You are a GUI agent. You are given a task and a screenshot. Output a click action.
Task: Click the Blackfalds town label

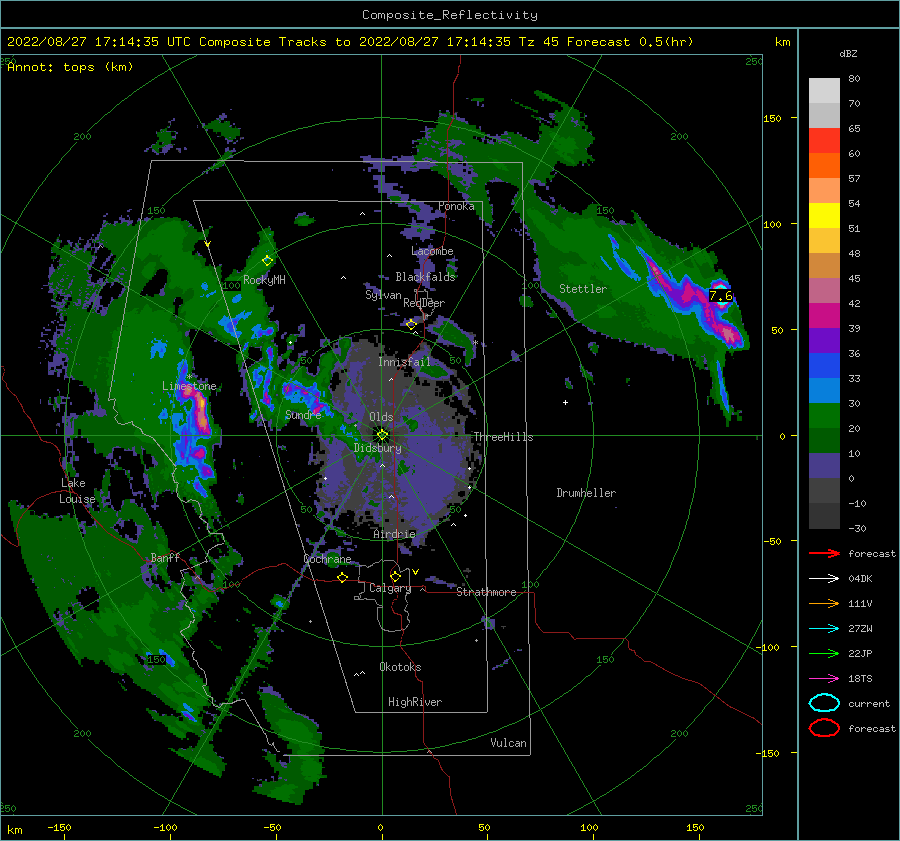(x=425, y=277)
